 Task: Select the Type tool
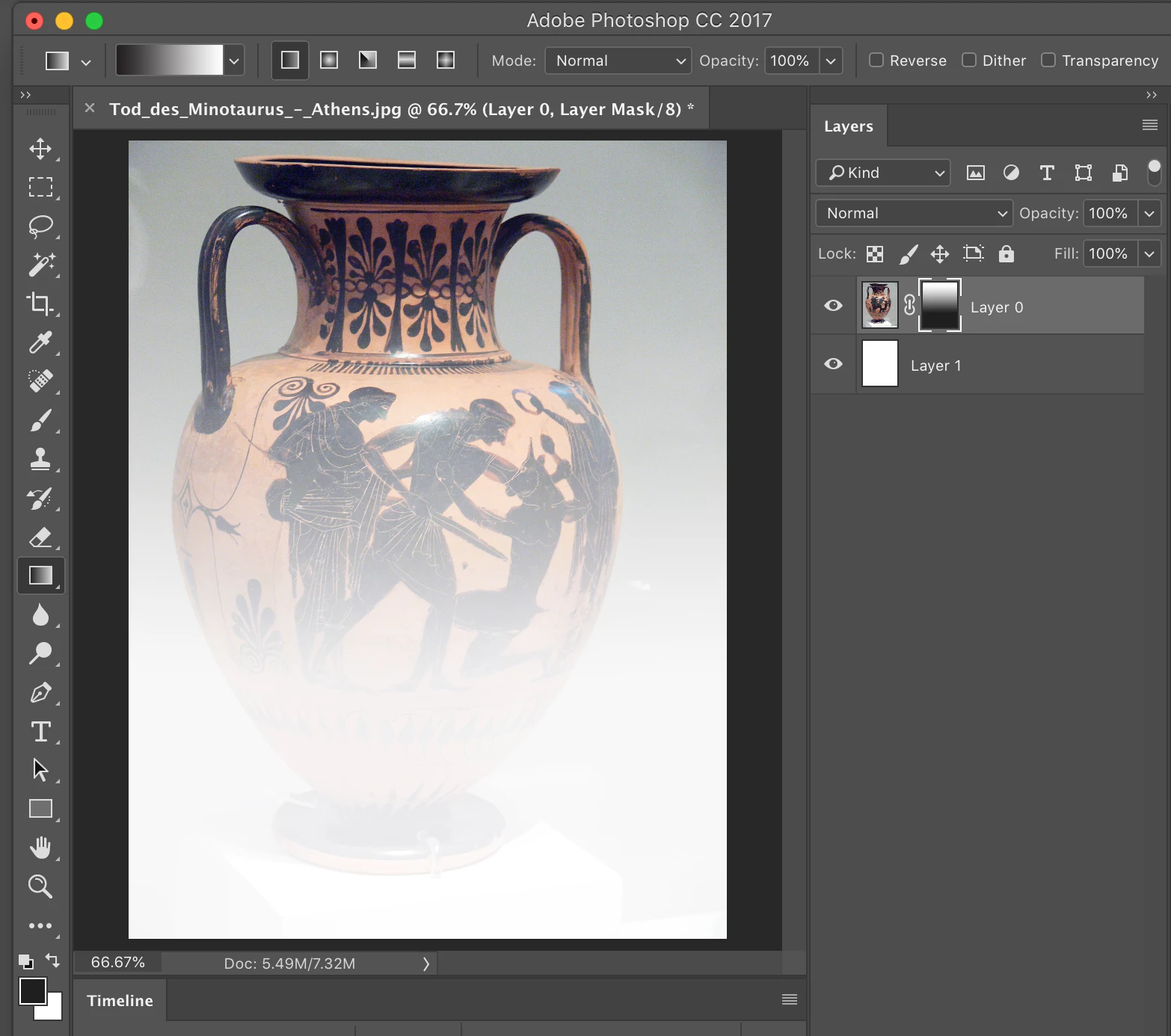coord(40,731)
